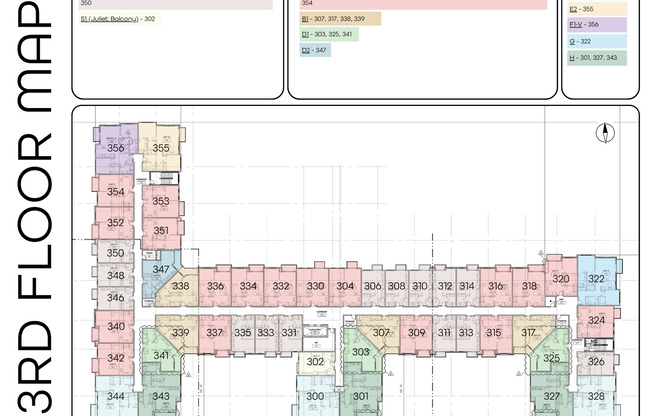Click unit 308 on the map
Screen dimensions: 652x416
click(x=396, y=286)
